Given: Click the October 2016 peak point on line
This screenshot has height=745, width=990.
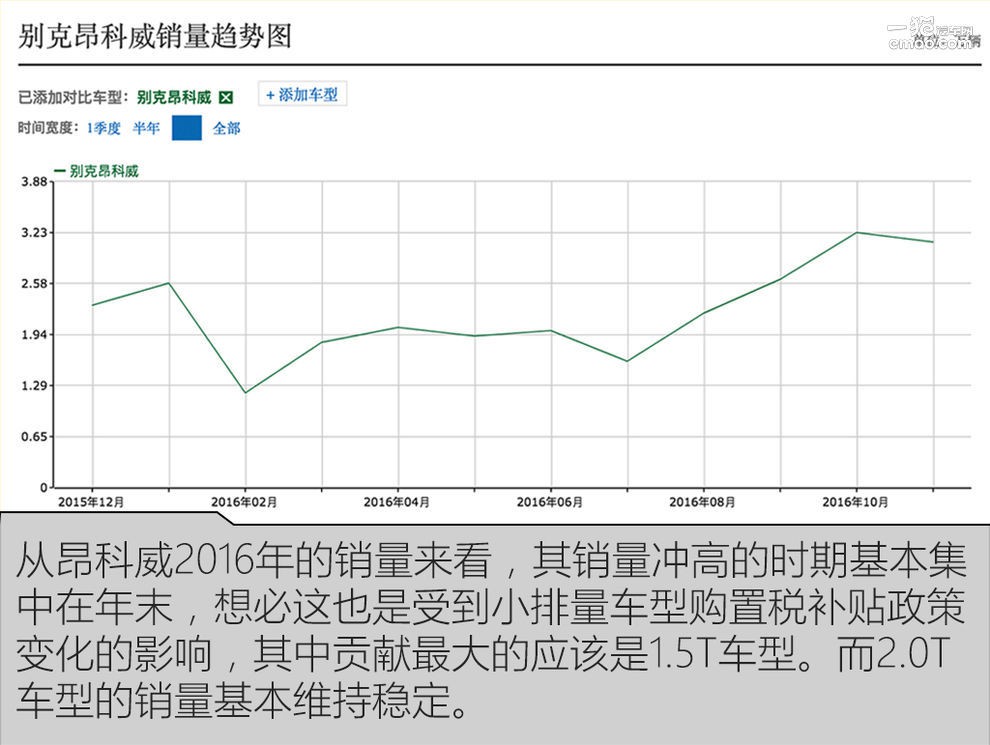Looking at the screenshot, I should point(857,232).
